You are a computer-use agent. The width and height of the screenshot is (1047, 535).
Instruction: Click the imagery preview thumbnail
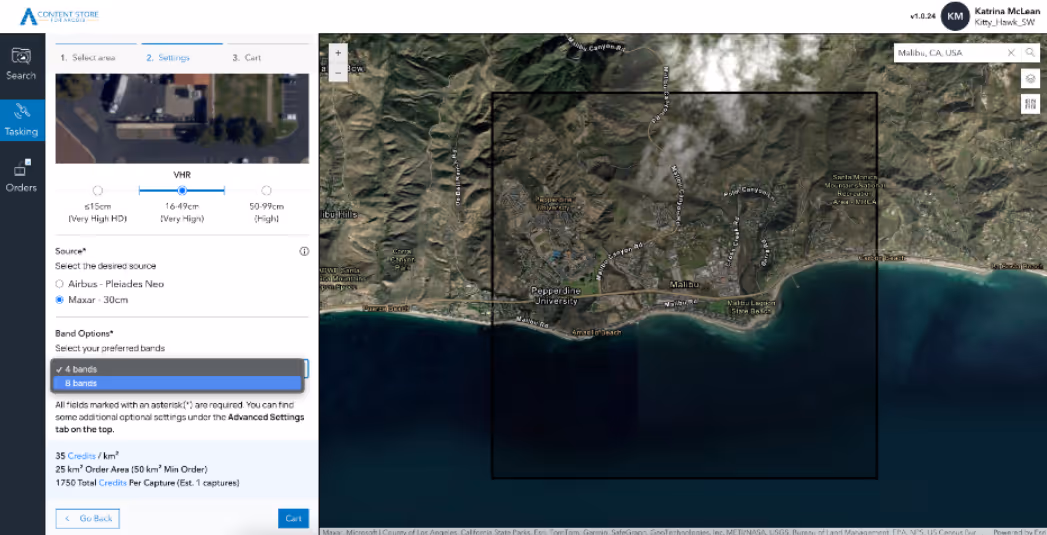point(182,118)
